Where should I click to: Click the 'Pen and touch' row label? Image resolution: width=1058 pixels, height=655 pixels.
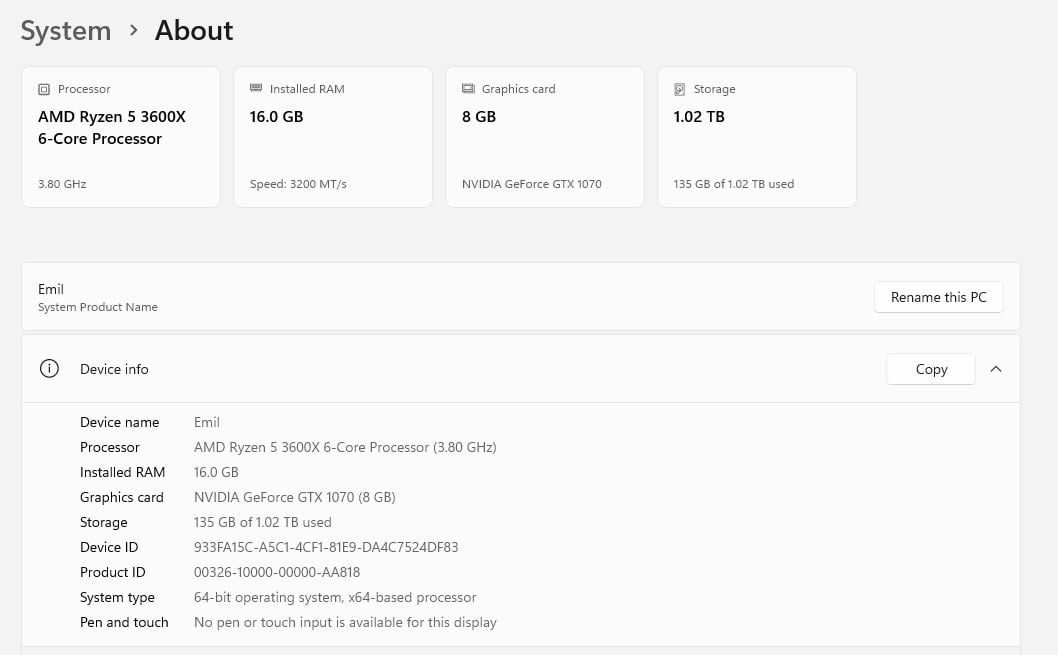click(x=123, y=622)
